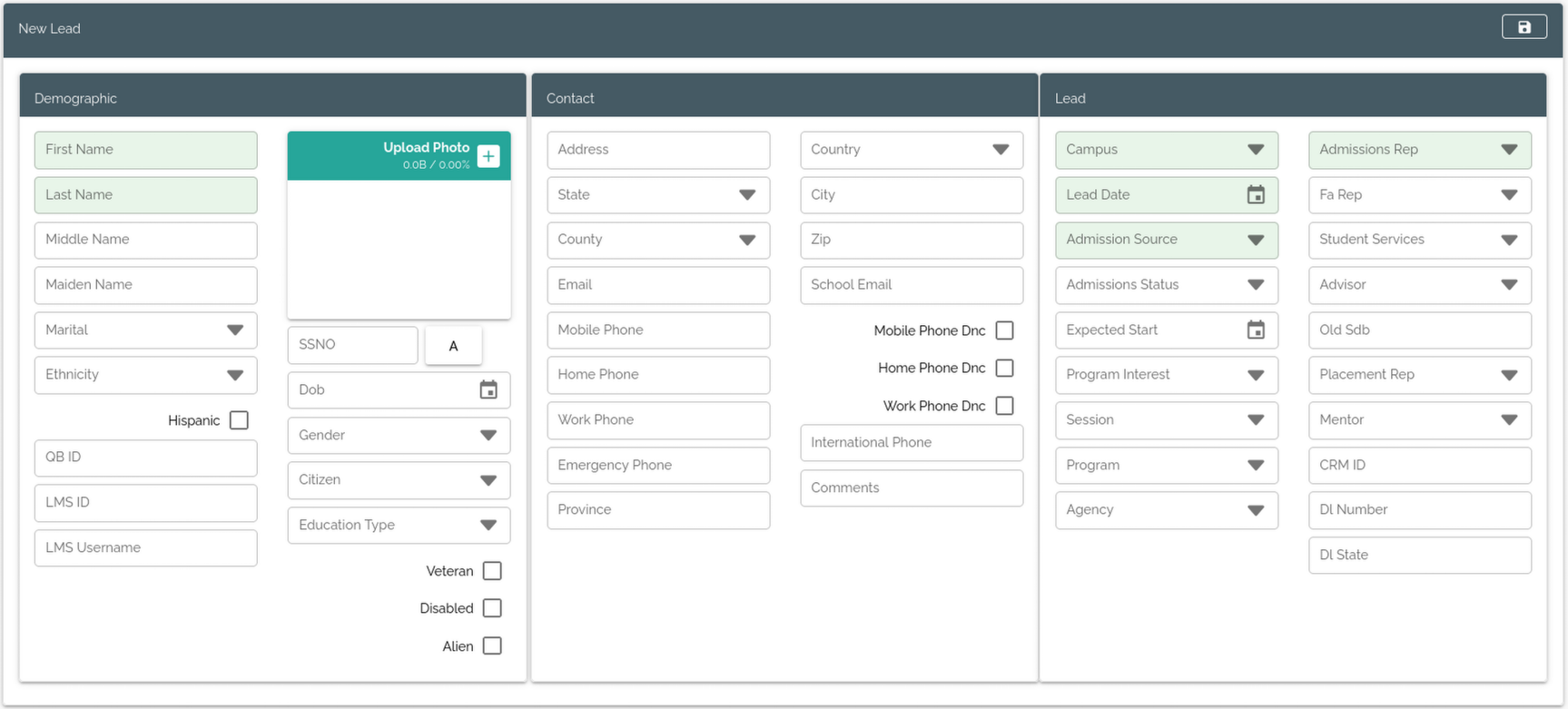Open the Country dropdown
The height and width of the screenshot is (709, 1568).
point(1001,150)
